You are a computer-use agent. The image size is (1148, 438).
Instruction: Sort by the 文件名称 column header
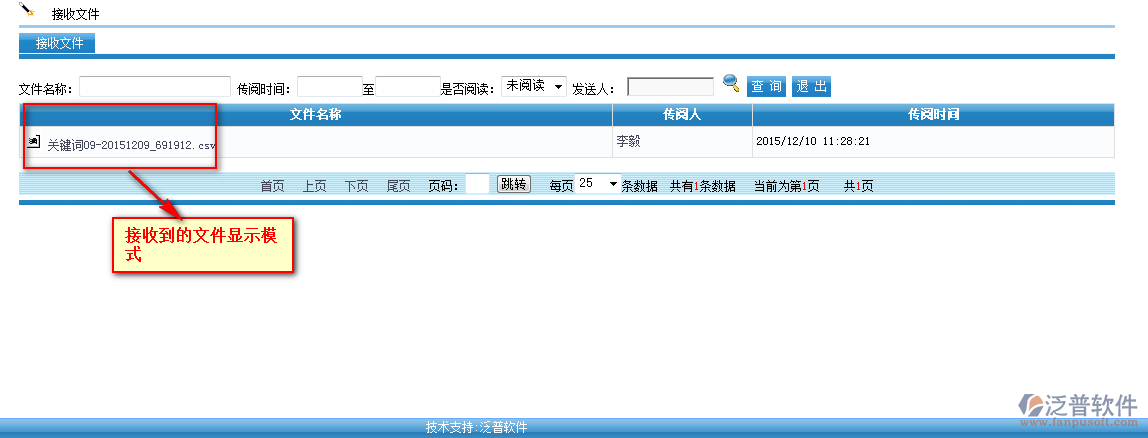(x=316, y=114)
